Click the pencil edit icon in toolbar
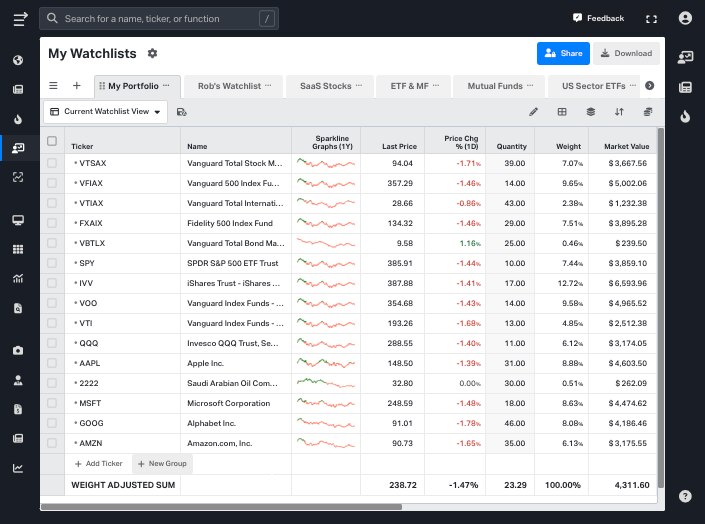 click(533, 112)
